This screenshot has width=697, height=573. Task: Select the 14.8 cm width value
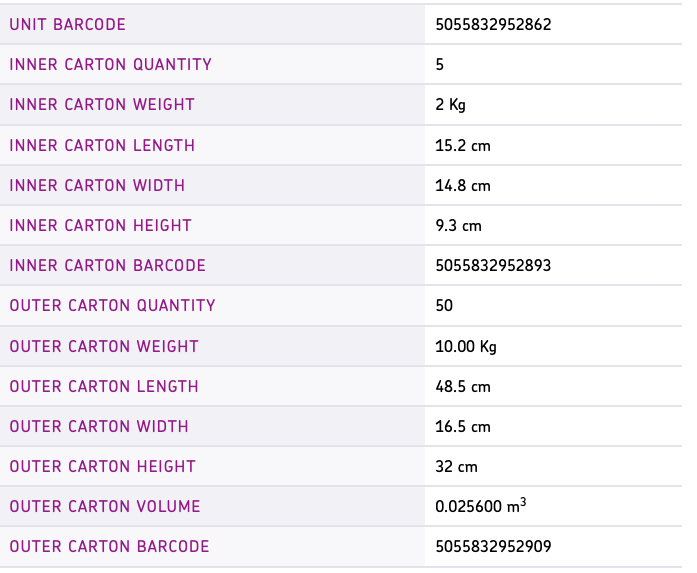(463, 185)
